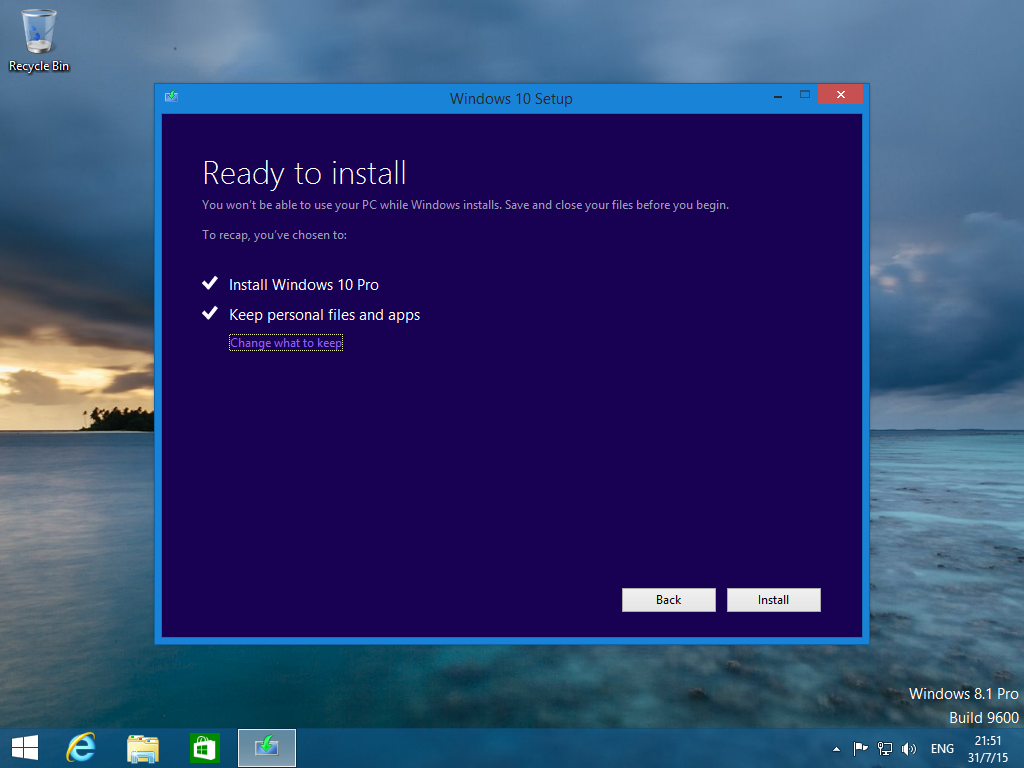The width and height of the screenshot is (1024, 768).
Task: Open the ENG input language switcher
Action: pyautogui.click(x=942, y=749)
